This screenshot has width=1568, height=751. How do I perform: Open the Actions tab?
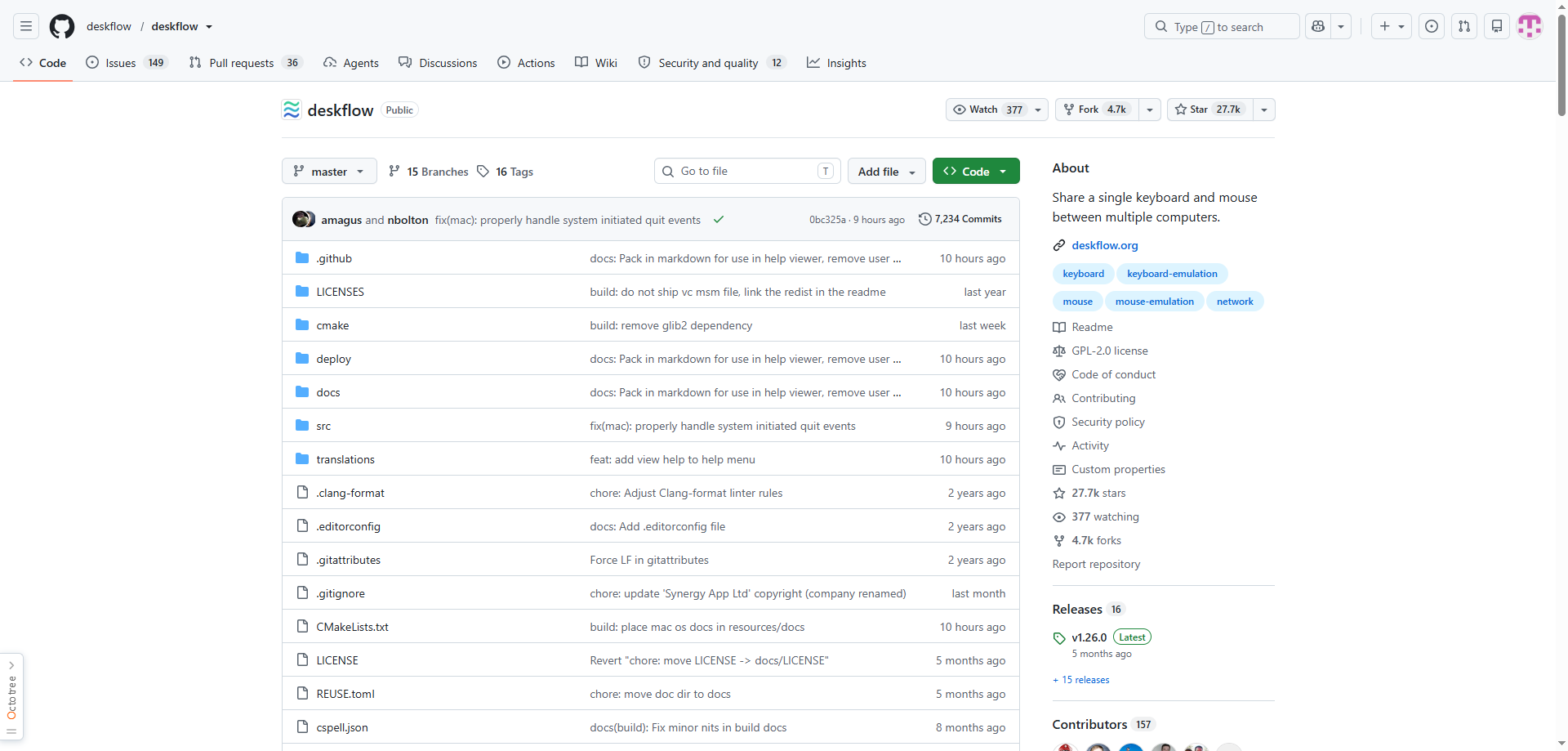point(526,63)
